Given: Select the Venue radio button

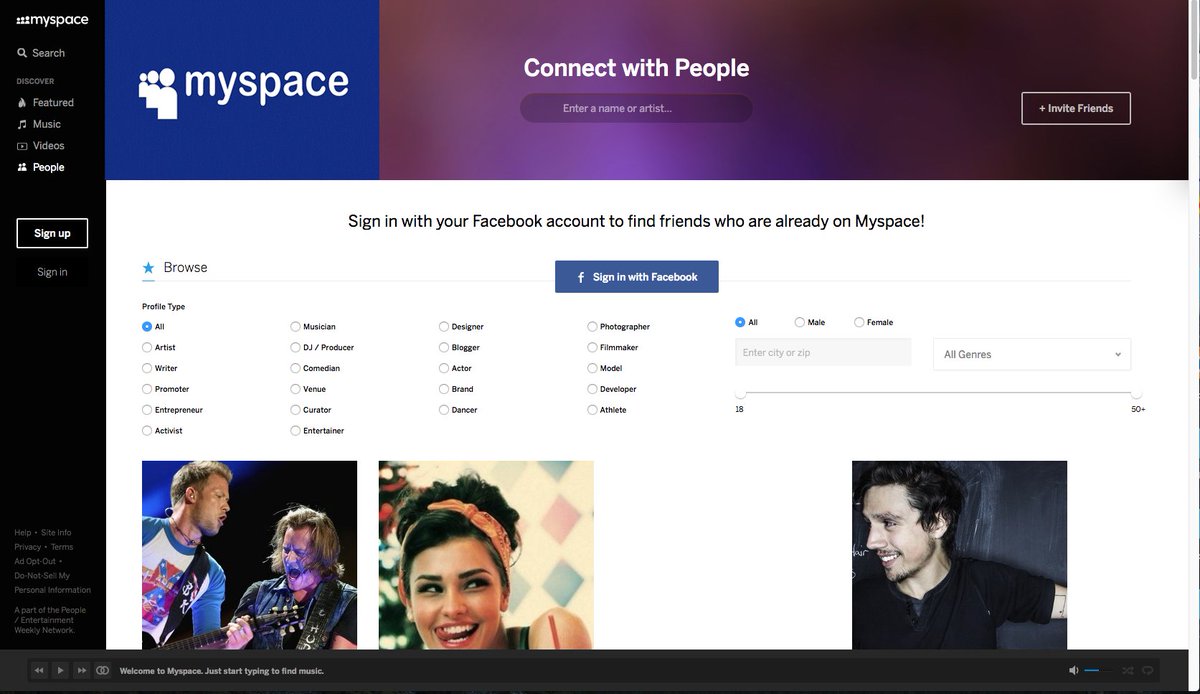Looking at the screenshot, I should [295, 389].
